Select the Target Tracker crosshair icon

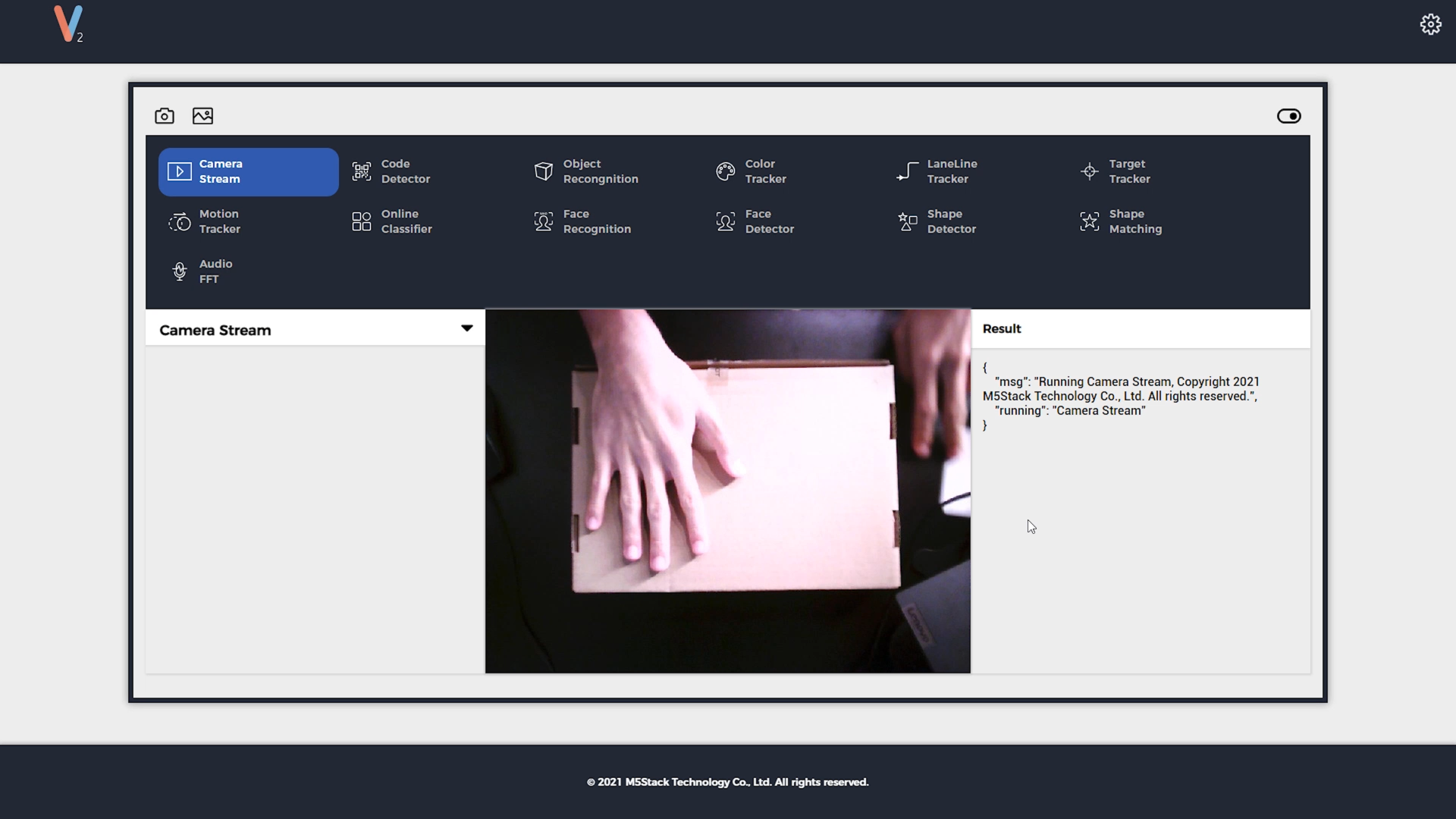click(1090, 171)
